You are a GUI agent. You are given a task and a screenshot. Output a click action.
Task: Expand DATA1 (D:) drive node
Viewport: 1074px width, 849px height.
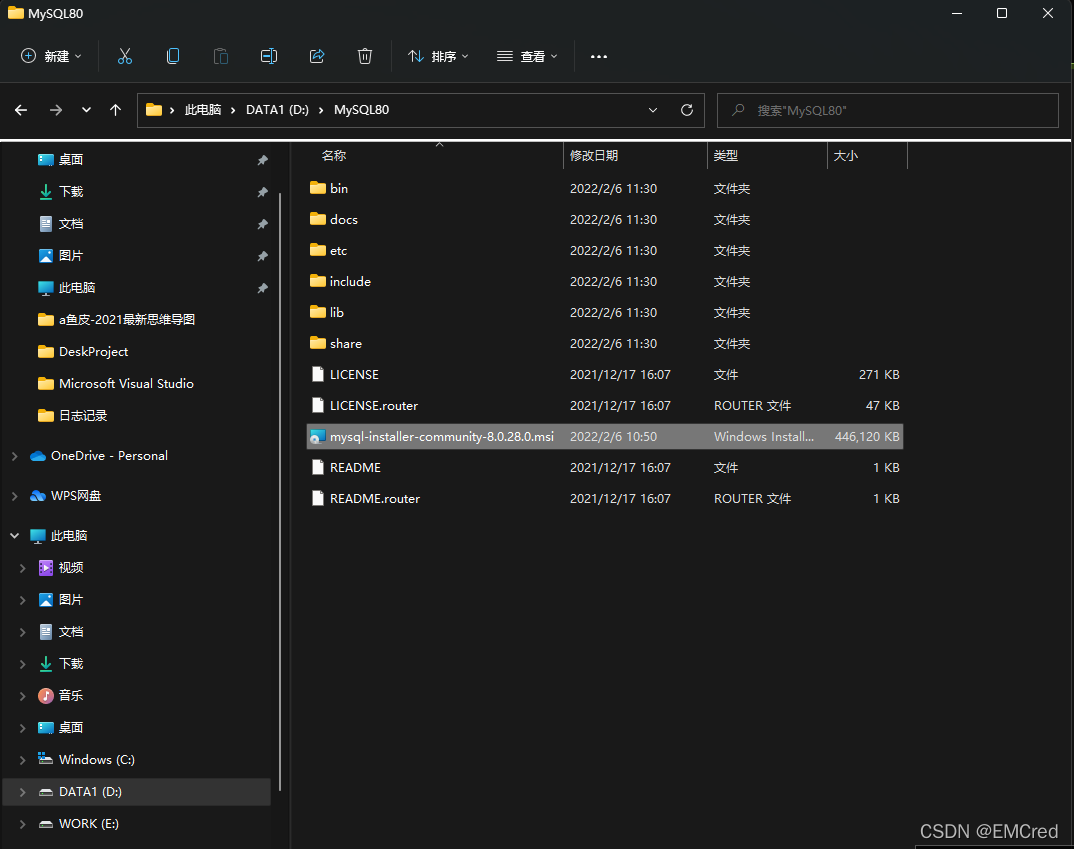pos(23,791)
